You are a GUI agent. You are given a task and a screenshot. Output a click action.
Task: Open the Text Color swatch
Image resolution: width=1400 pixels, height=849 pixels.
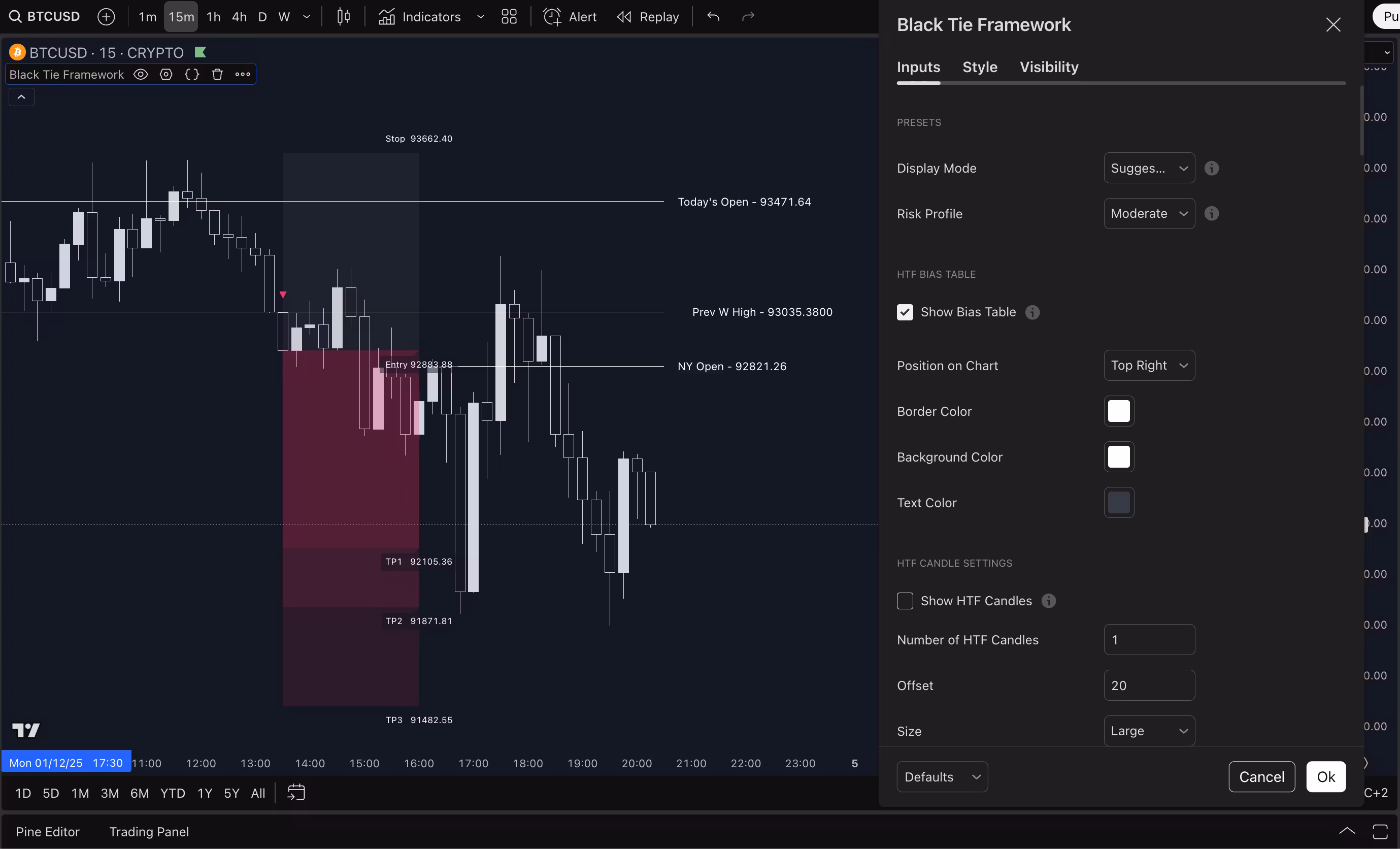1119,502
